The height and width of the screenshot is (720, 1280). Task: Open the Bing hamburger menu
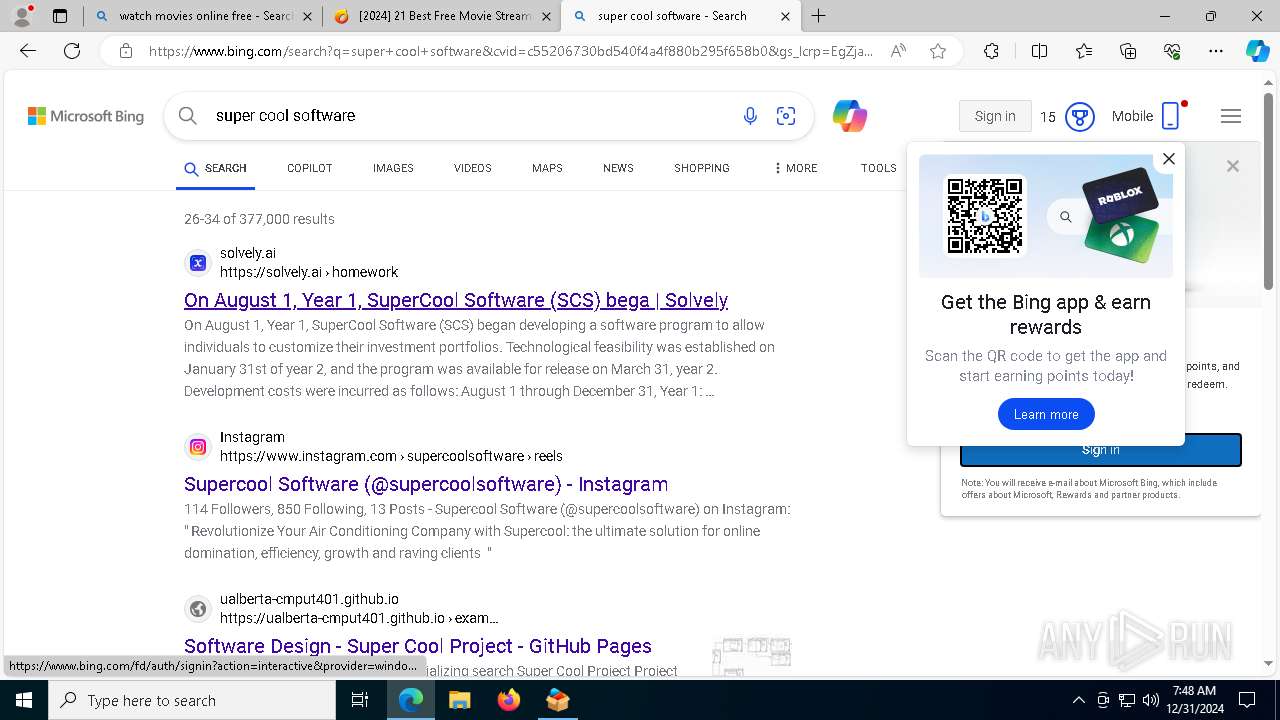coord(1231,116)
